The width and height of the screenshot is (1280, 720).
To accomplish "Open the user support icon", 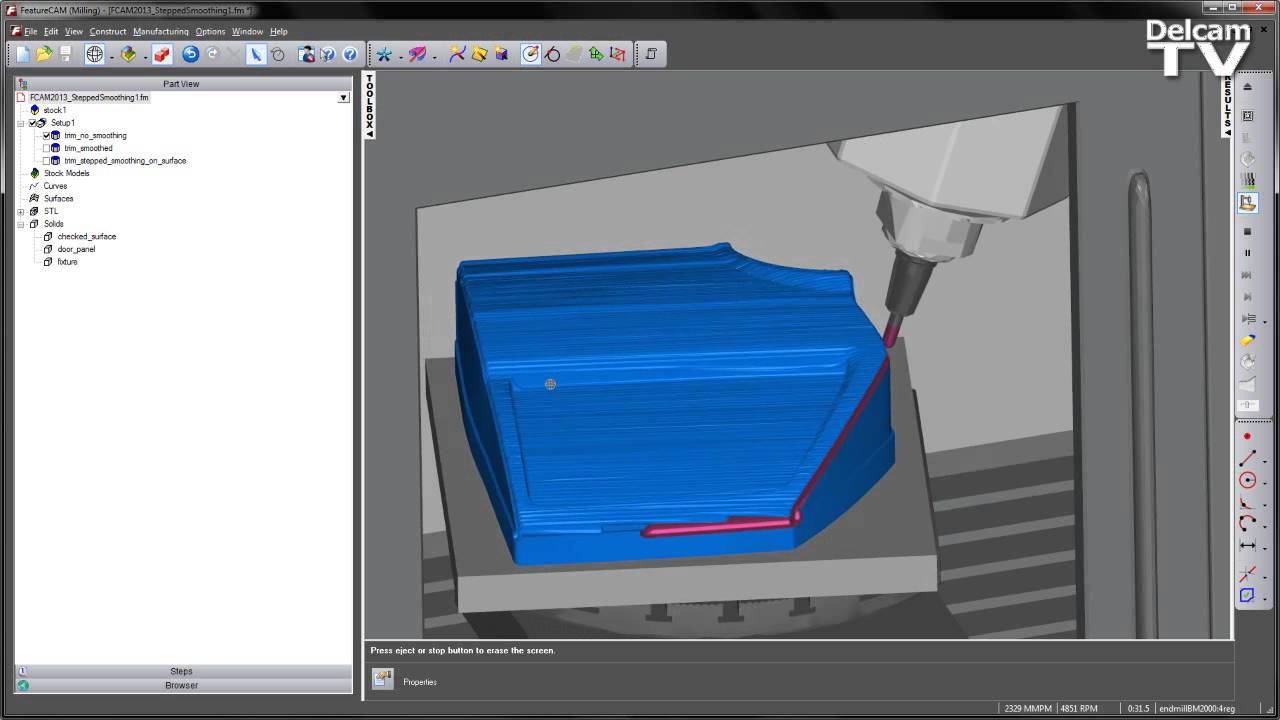I will tap(306, 54).
